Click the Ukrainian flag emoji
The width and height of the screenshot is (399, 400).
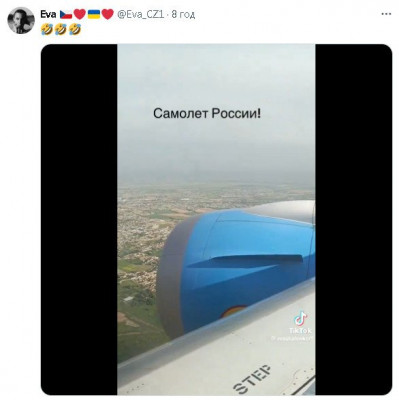pos(94,14)
